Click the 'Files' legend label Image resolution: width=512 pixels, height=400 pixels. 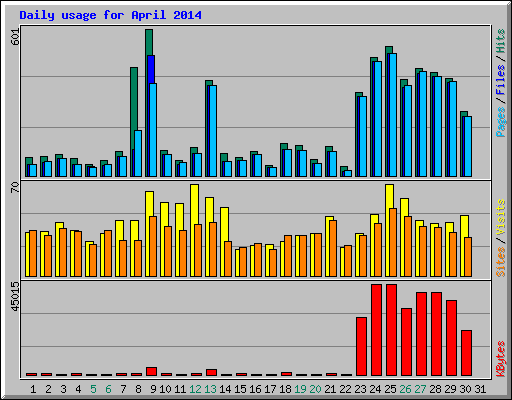(x=501, y=80)
